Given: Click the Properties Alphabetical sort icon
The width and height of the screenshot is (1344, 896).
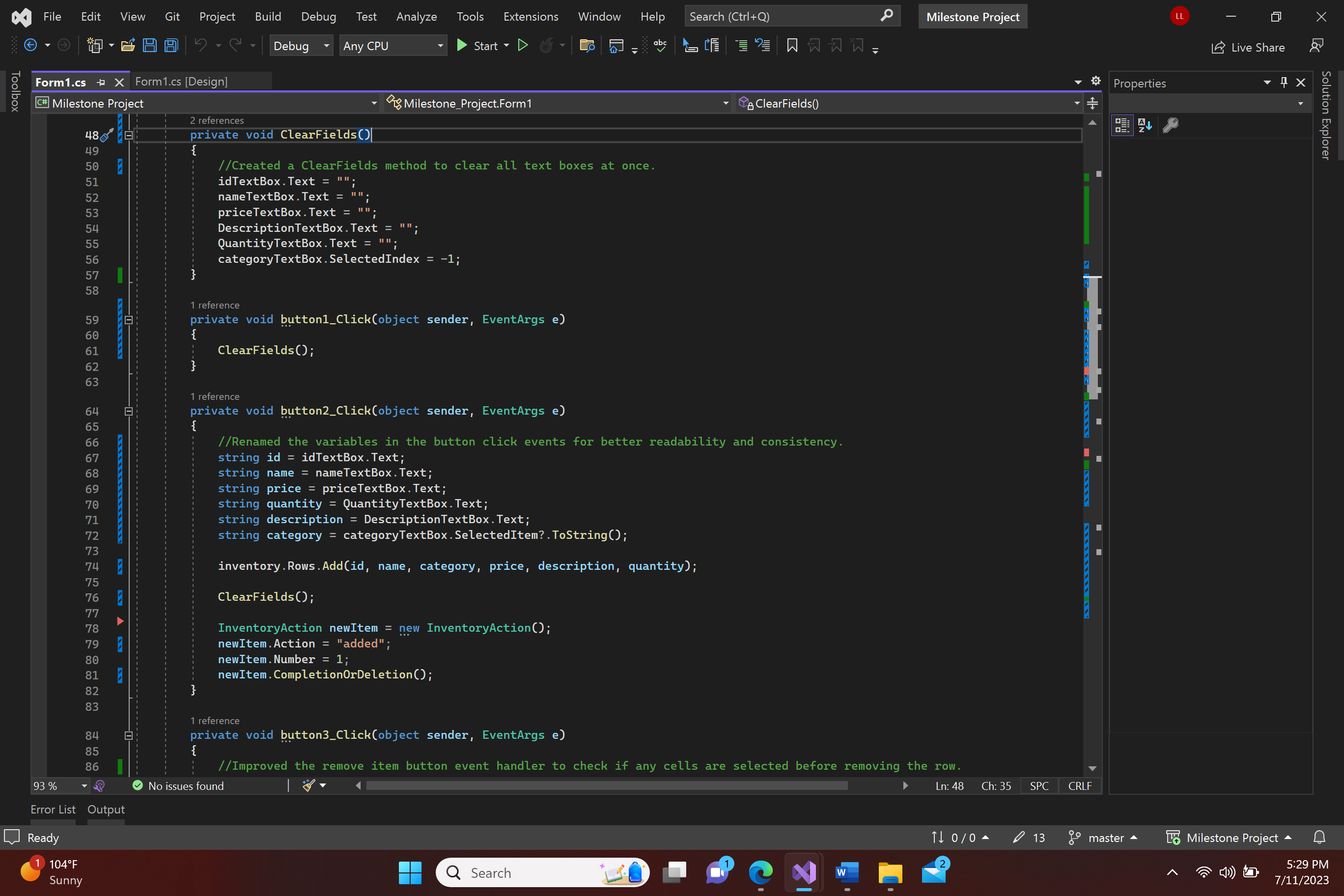Looking at the screenshot, I should (x=1145, y=125).
